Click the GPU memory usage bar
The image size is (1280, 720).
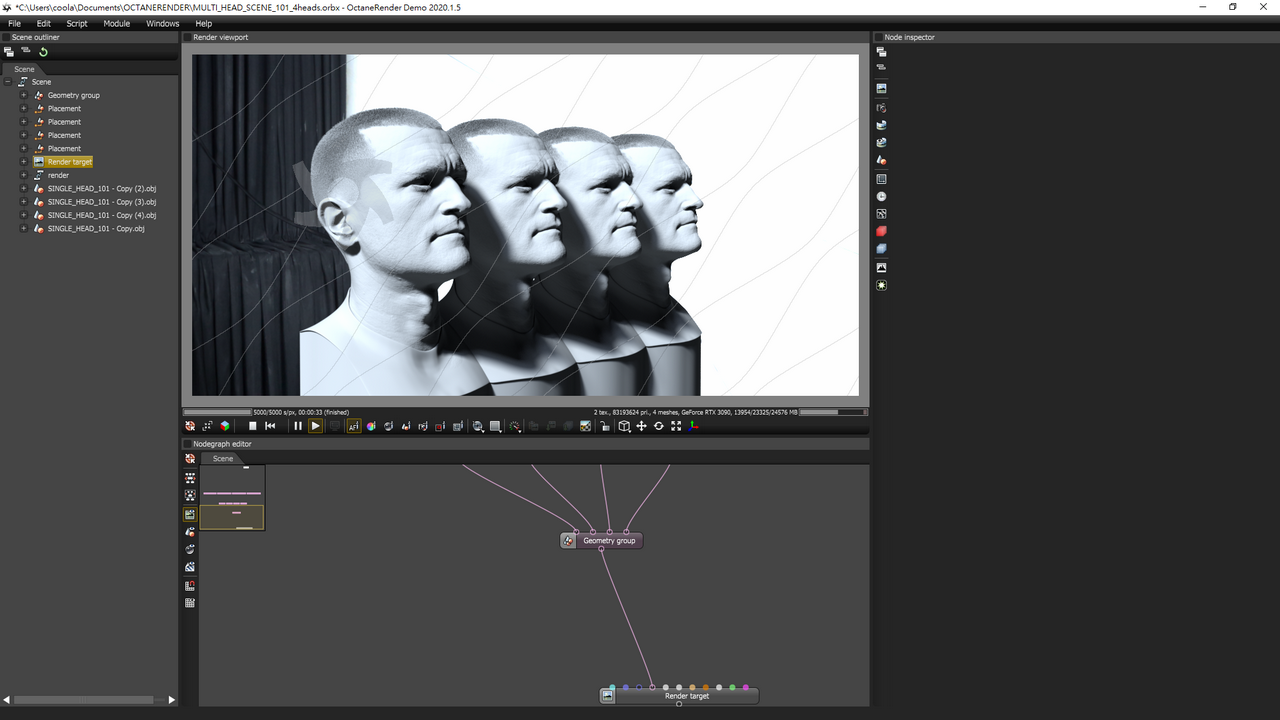[x=832, y=412]
